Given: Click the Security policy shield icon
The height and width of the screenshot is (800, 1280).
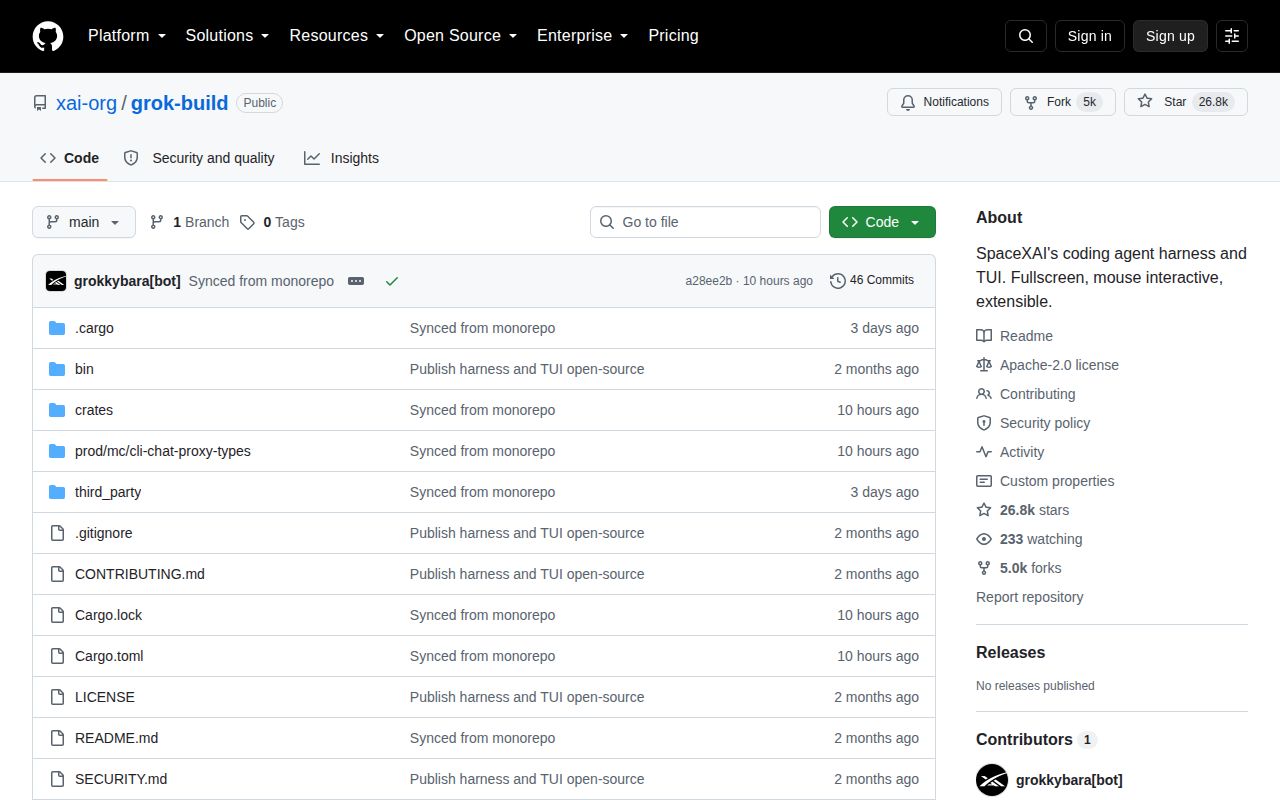Looking at the screenshot, I should pos(984,423).
